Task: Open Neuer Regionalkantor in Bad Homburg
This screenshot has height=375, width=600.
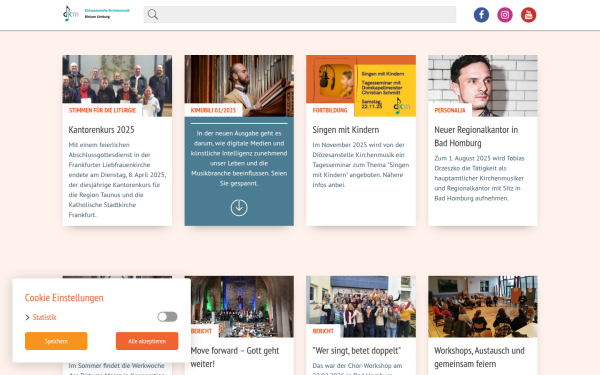Action: point(476,136)
